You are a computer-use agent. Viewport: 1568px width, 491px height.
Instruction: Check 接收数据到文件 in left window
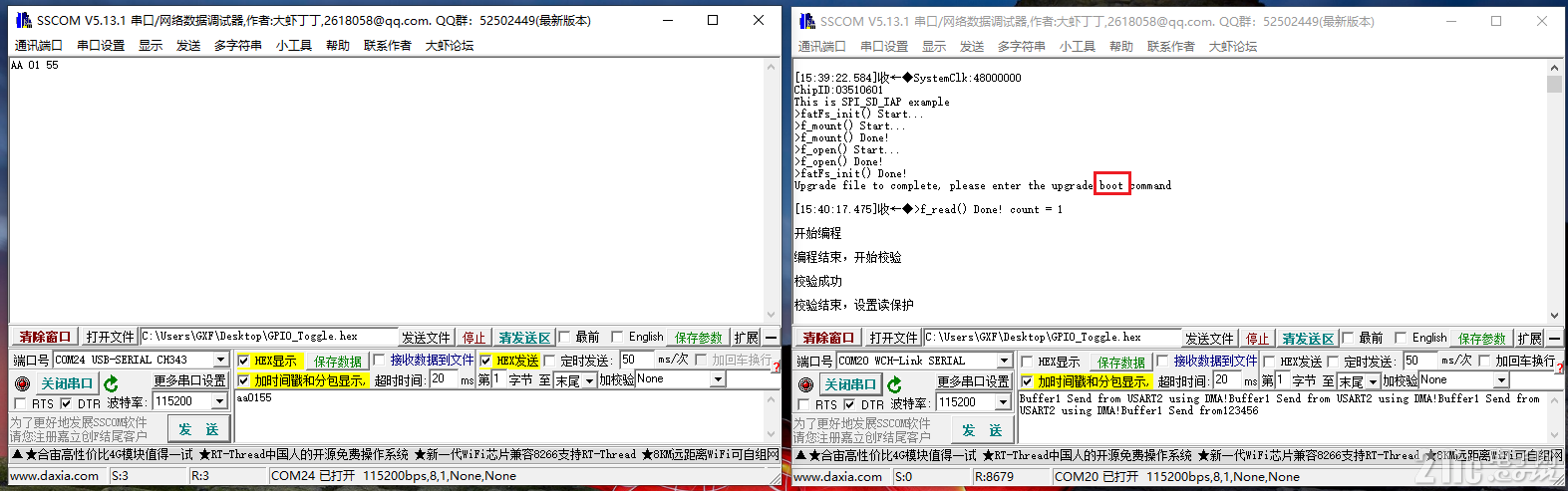379,360
